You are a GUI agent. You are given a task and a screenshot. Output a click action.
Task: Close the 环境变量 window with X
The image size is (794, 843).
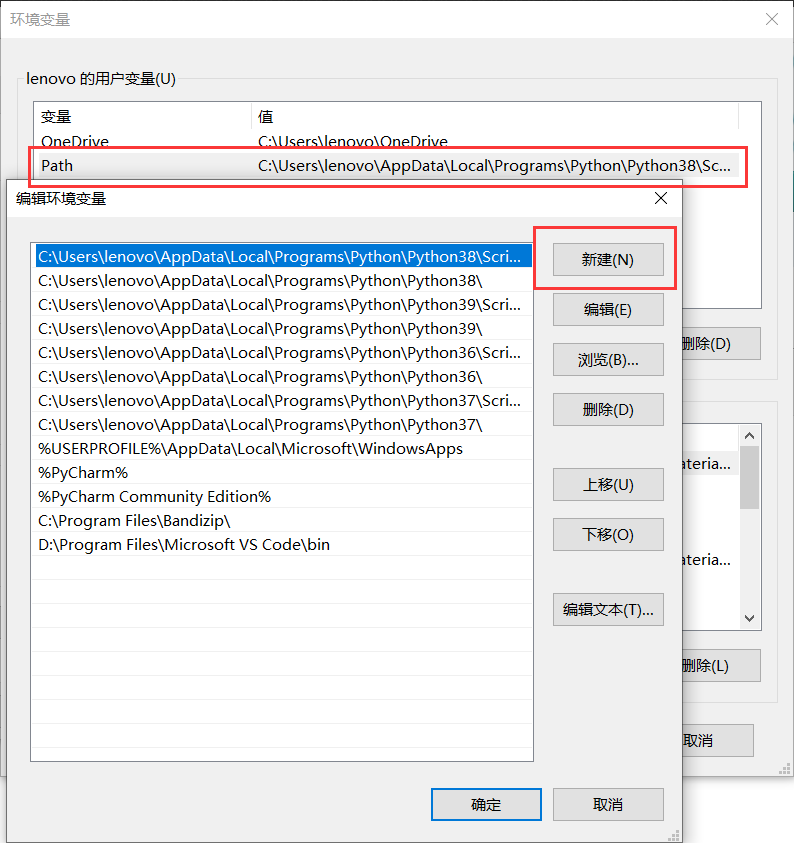coord(771,19)
